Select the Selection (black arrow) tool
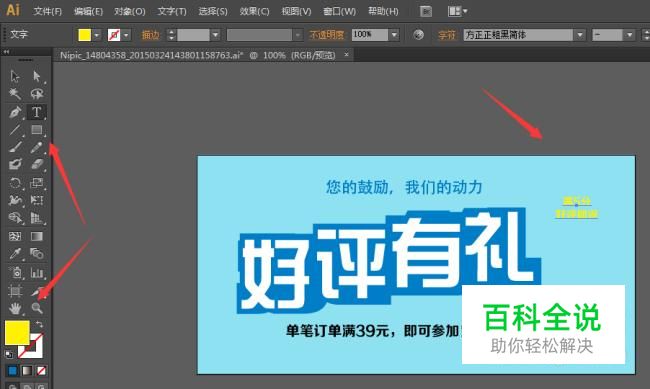Viewport: 650px width, 389px height. tap(15, 76)
